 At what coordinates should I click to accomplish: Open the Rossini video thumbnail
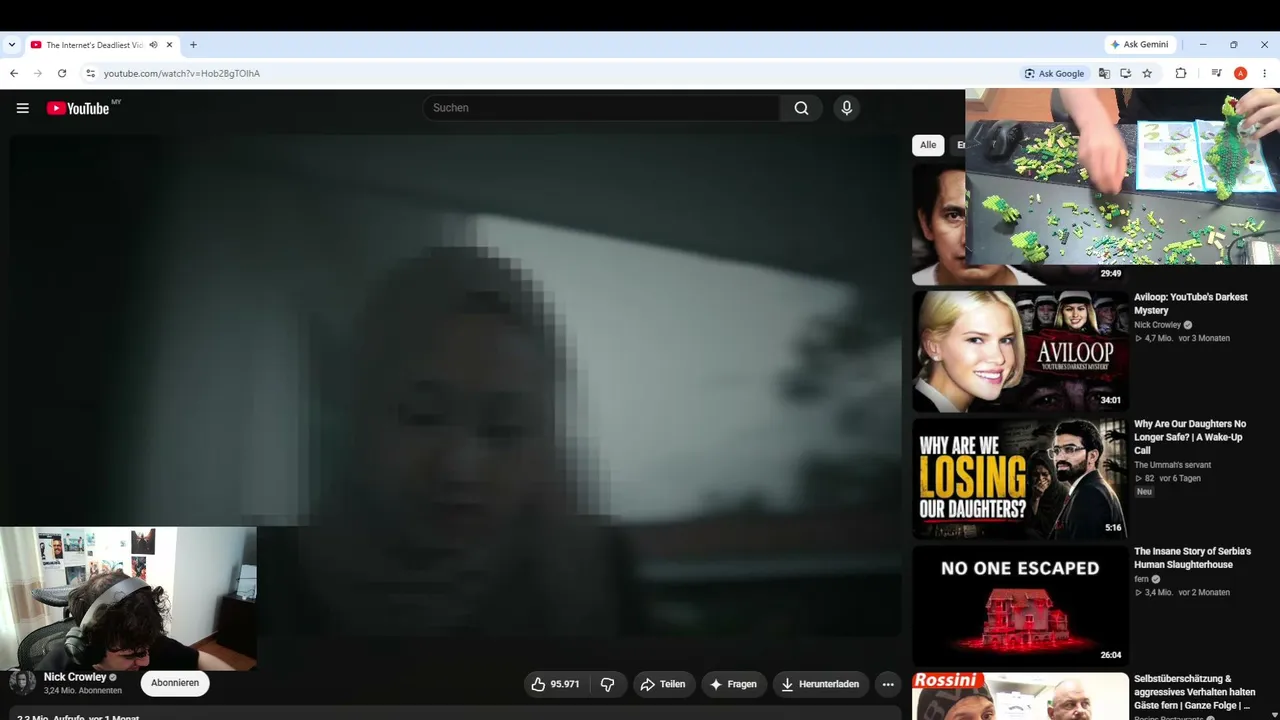(x=1020, y=695)
